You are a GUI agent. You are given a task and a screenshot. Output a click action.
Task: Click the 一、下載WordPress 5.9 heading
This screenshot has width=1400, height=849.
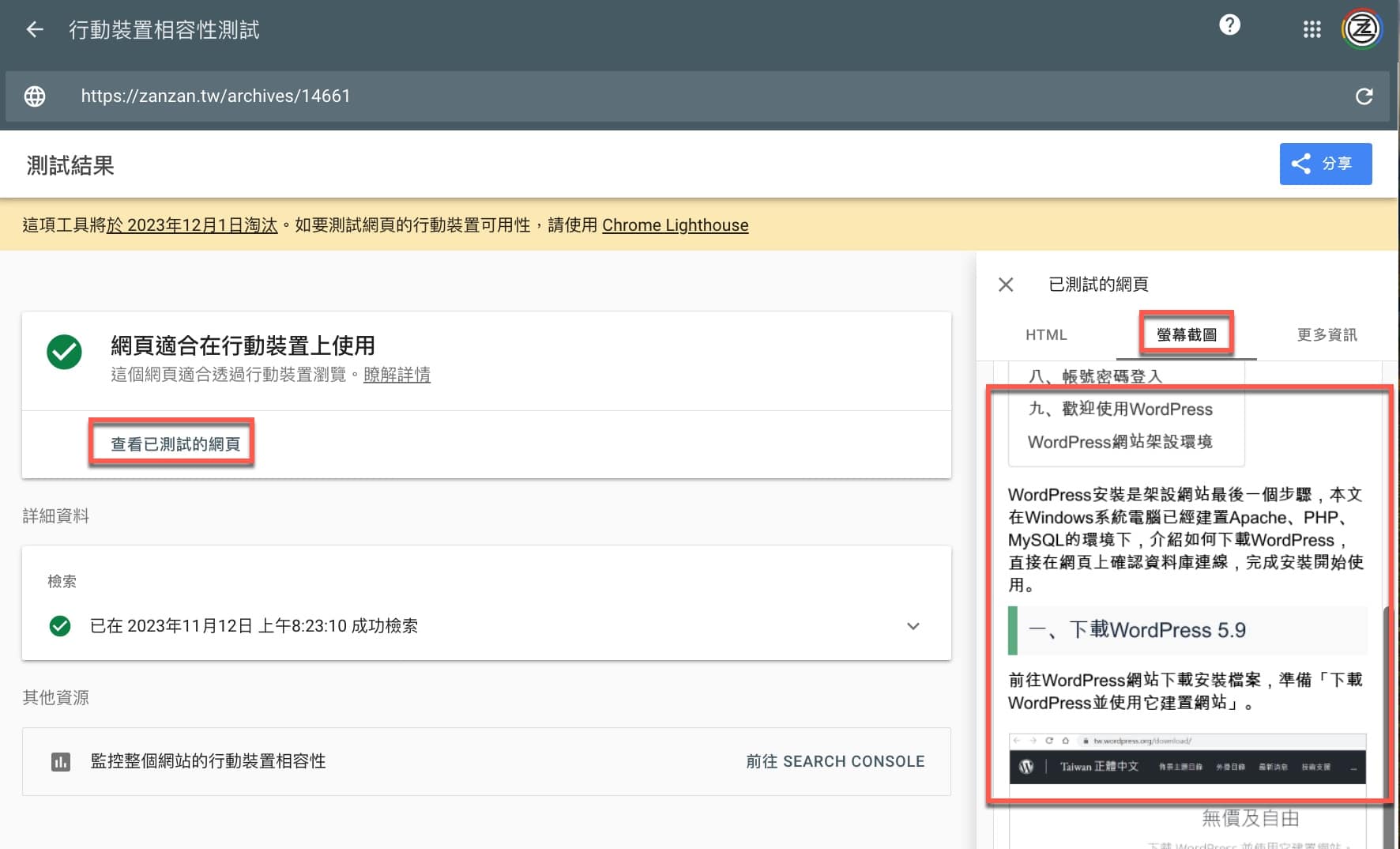(x=1188, y=630)
